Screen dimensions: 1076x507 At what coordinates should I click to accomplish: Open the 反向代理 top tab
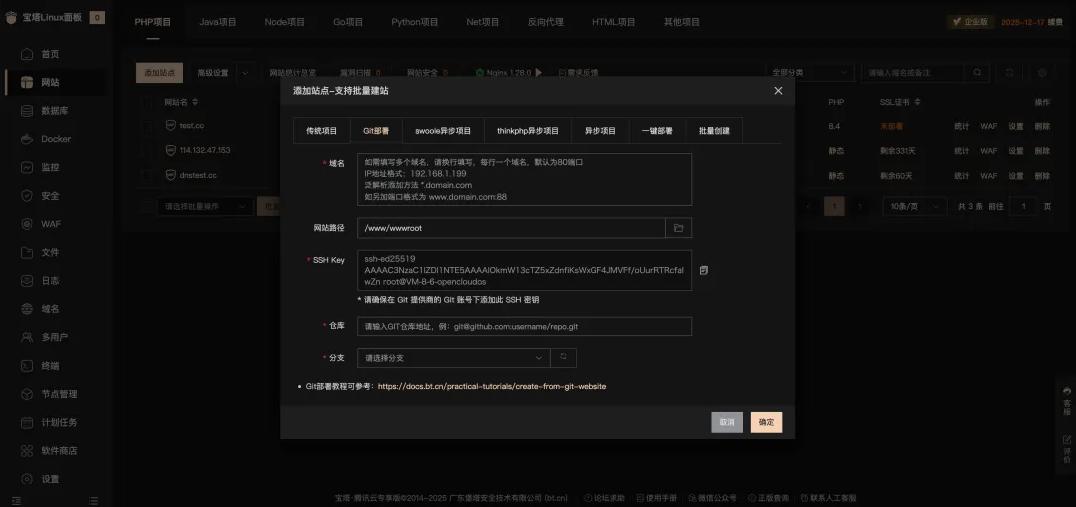[546, 22]
